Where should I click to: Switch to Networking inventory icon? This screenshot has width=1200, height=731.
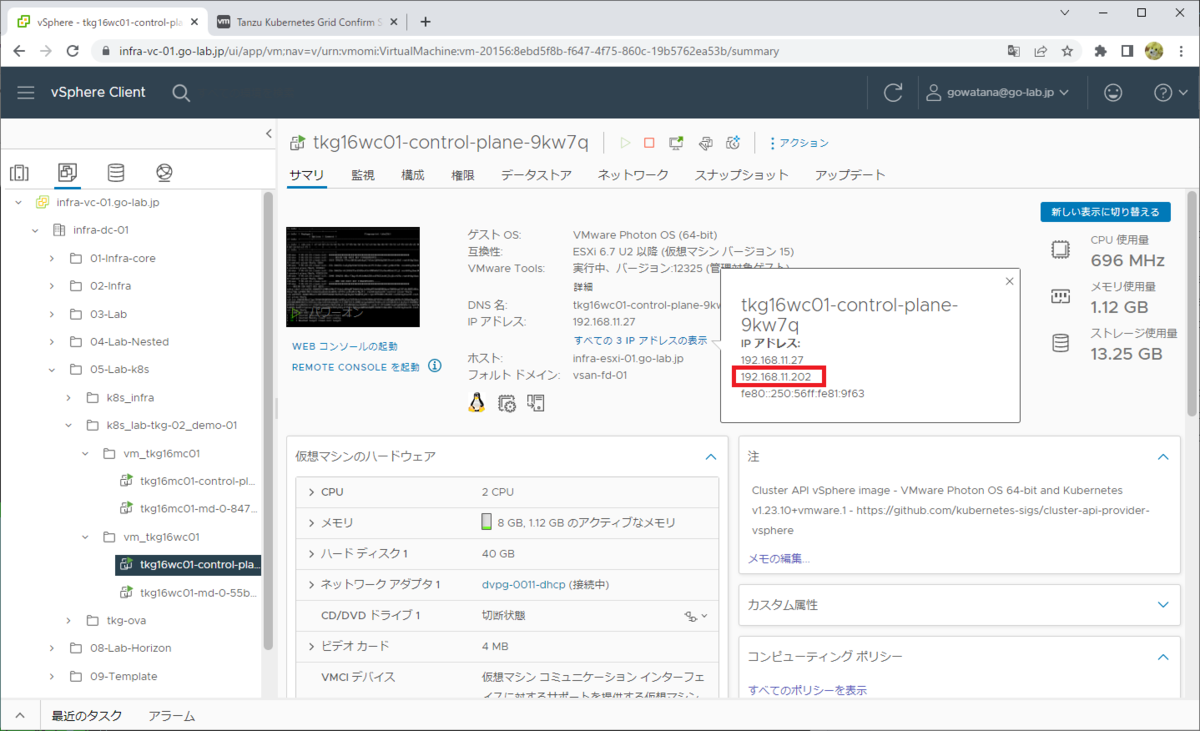(165, 172)
